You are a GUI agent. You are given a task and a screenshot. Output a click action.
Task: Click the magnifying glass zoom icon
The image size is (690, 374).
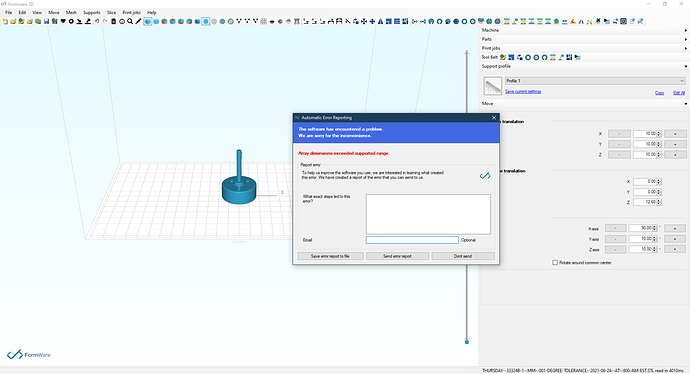[130, 21]
